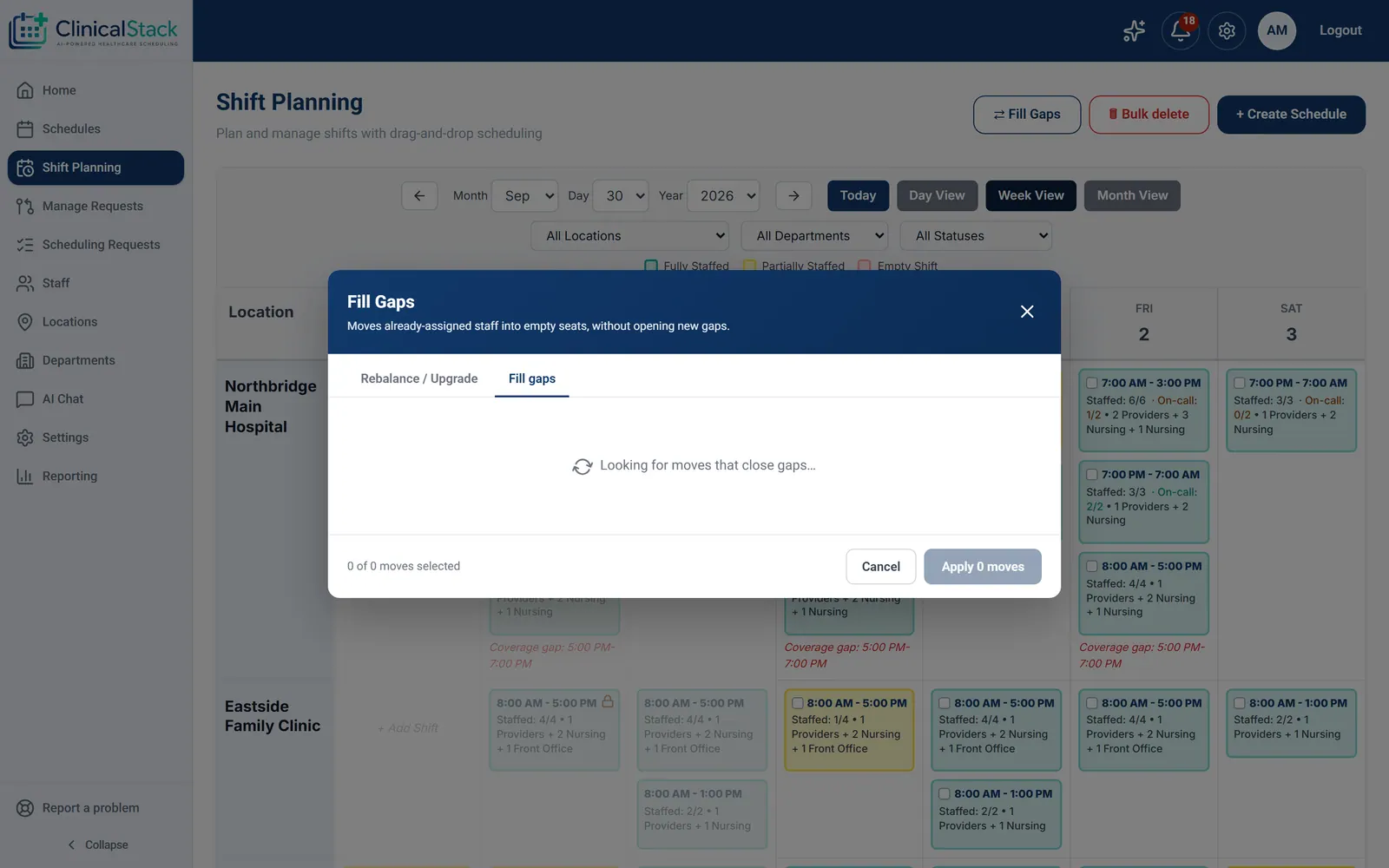Open notifications bell with 18 badge

tap(1180, 30)
